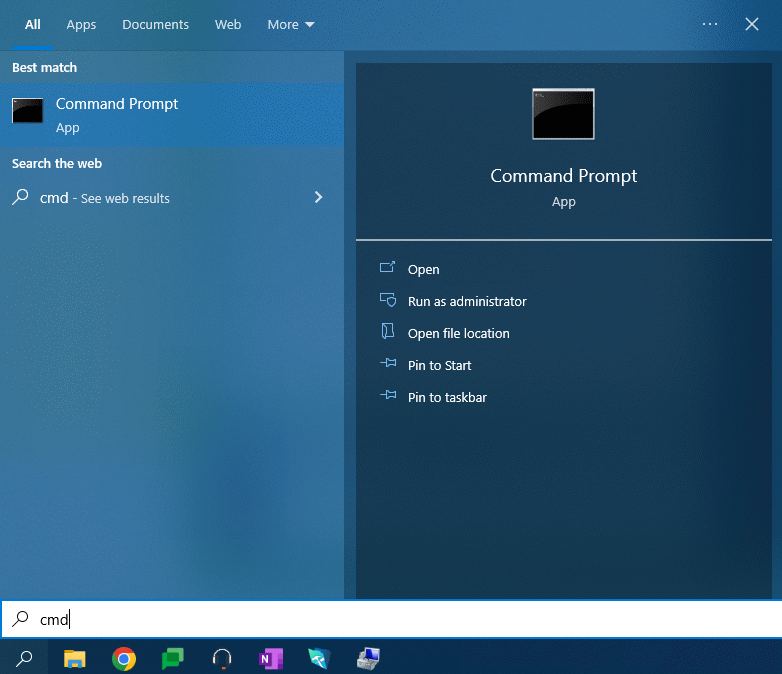Expand the cmd web results chevron
The height and width of the screenshot is (674, 782).
(318, 198)
